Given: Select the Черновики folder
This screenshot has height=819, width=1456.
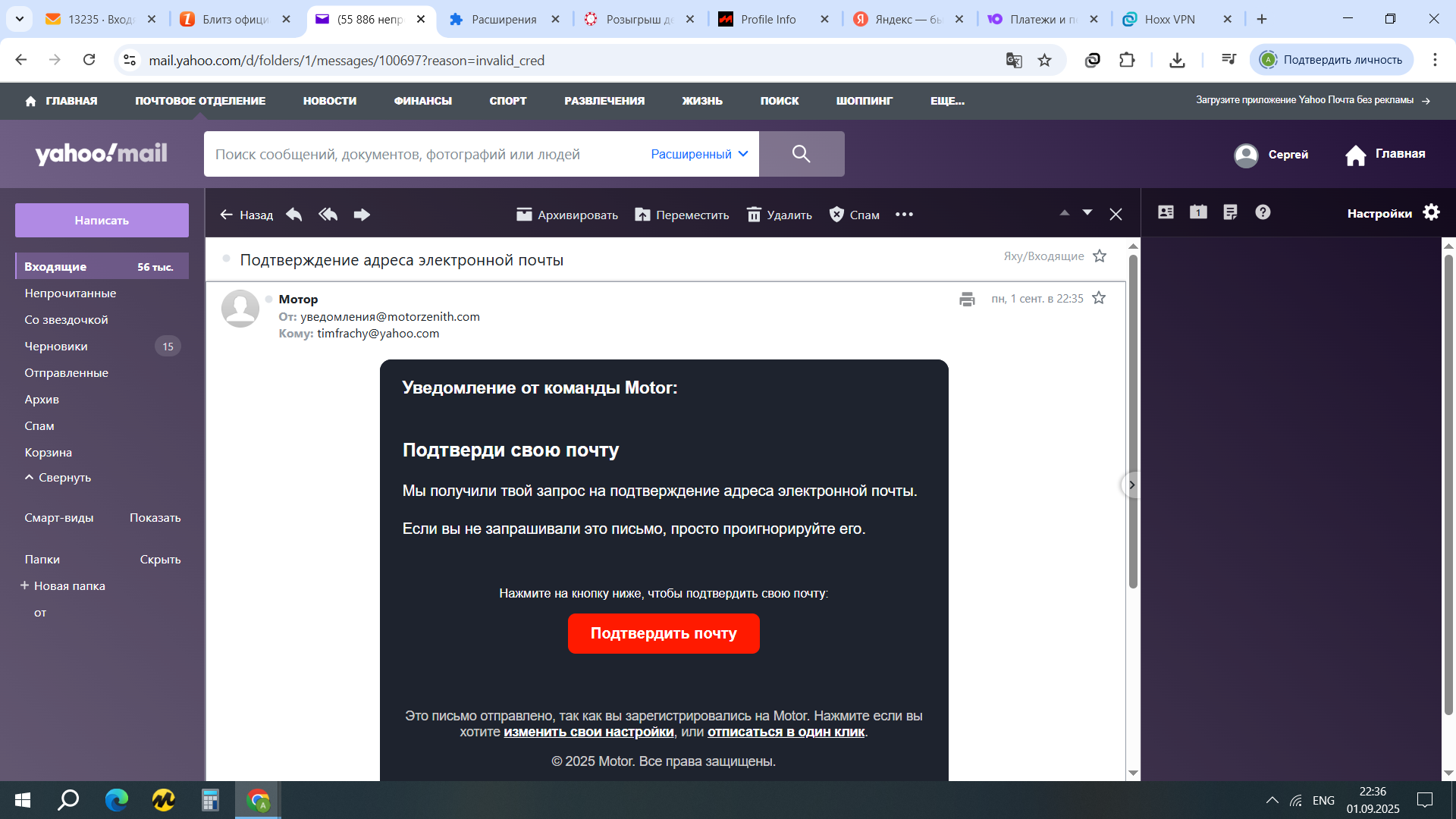Looking at the screenshot, I should [x=56, y=347].
